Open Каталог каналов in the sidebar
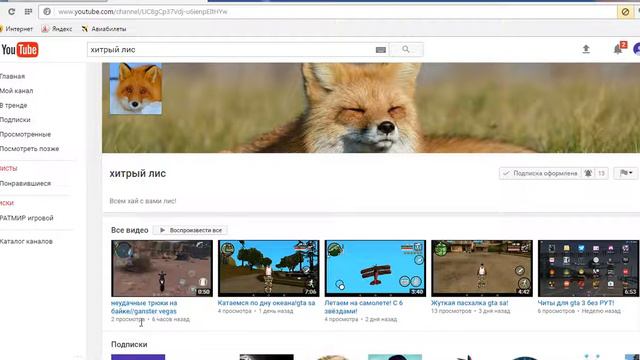Viewport: 640px width, 360px height. click(26, 241)
